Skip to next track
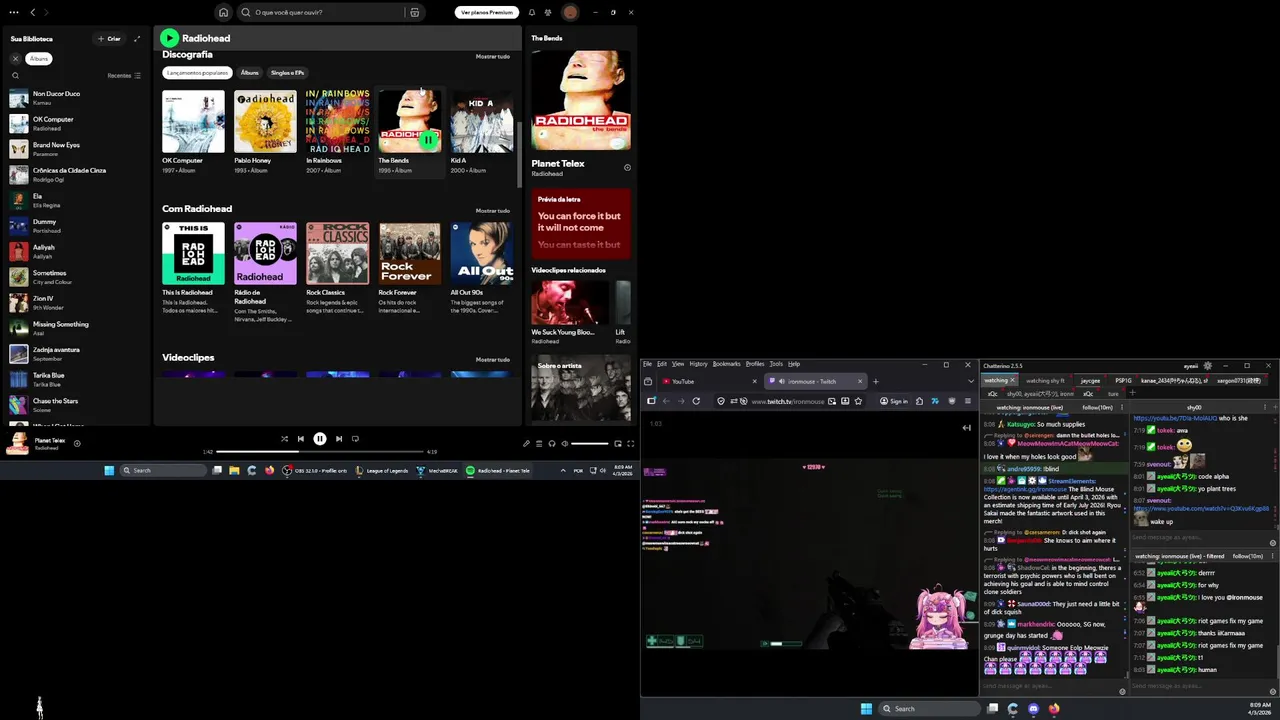Screen dimensions: 1280x720 click(x=339, y=439)
